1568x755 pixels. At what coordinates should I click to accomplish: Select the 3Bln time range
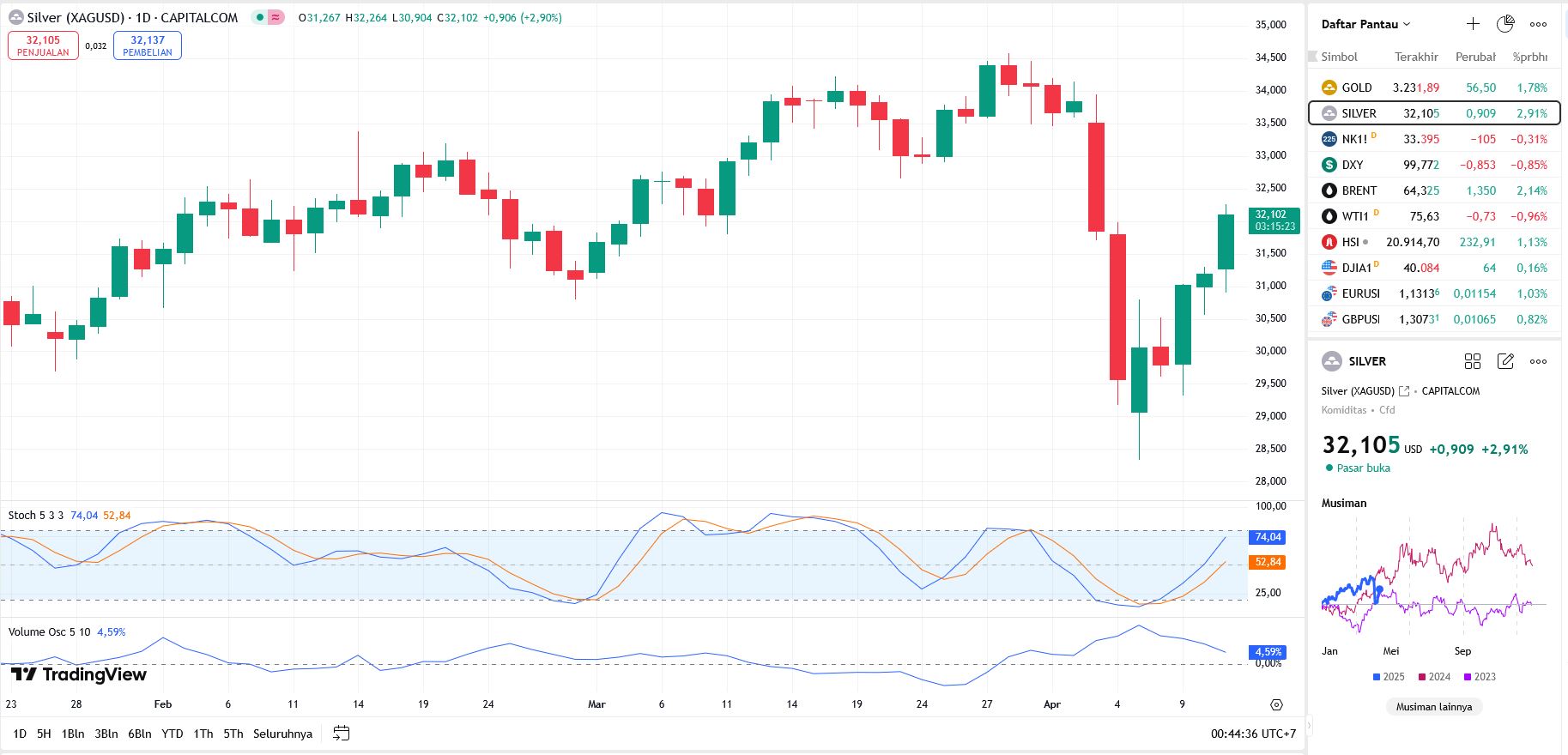coord(106,734)
